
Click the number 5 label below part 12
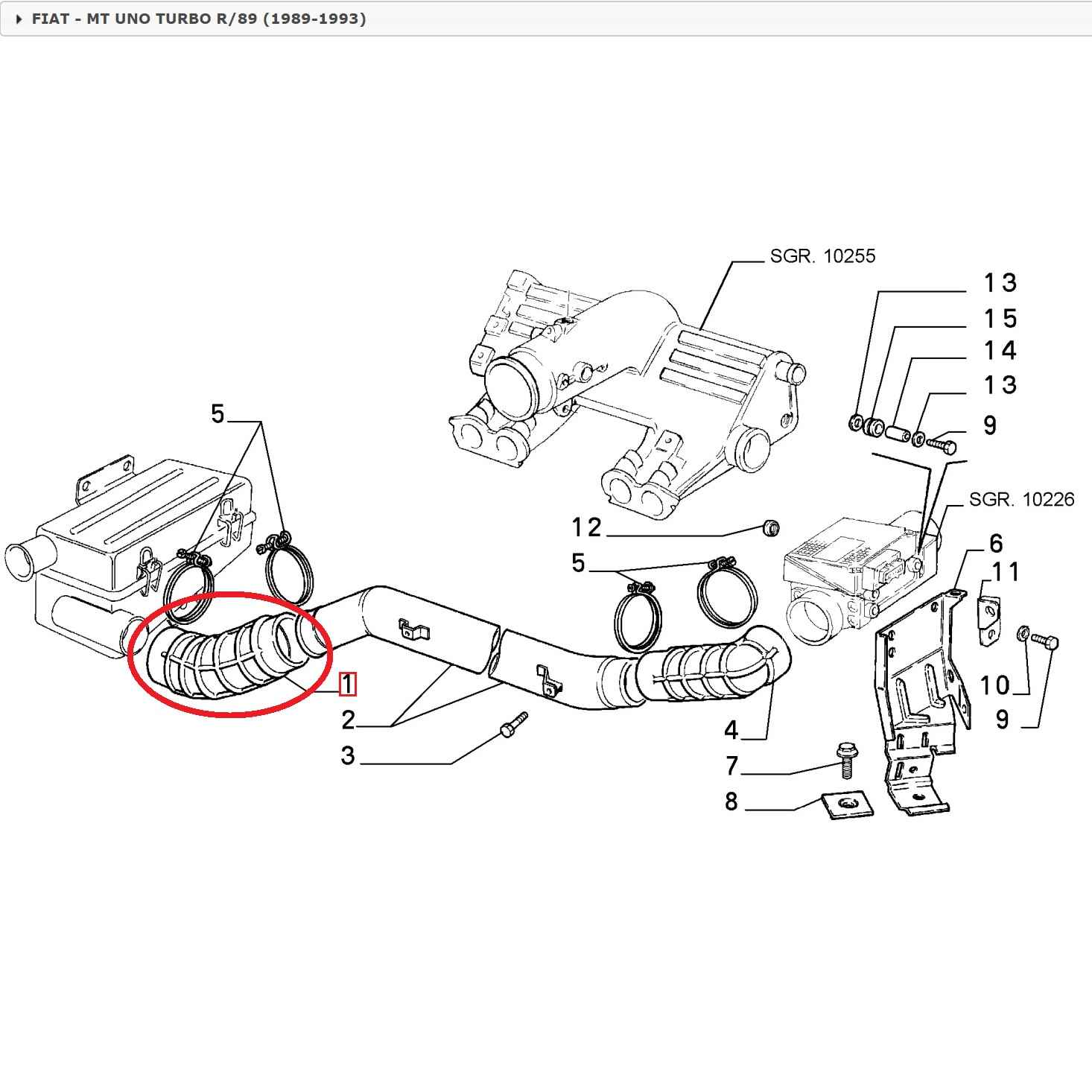click(579, 563)
